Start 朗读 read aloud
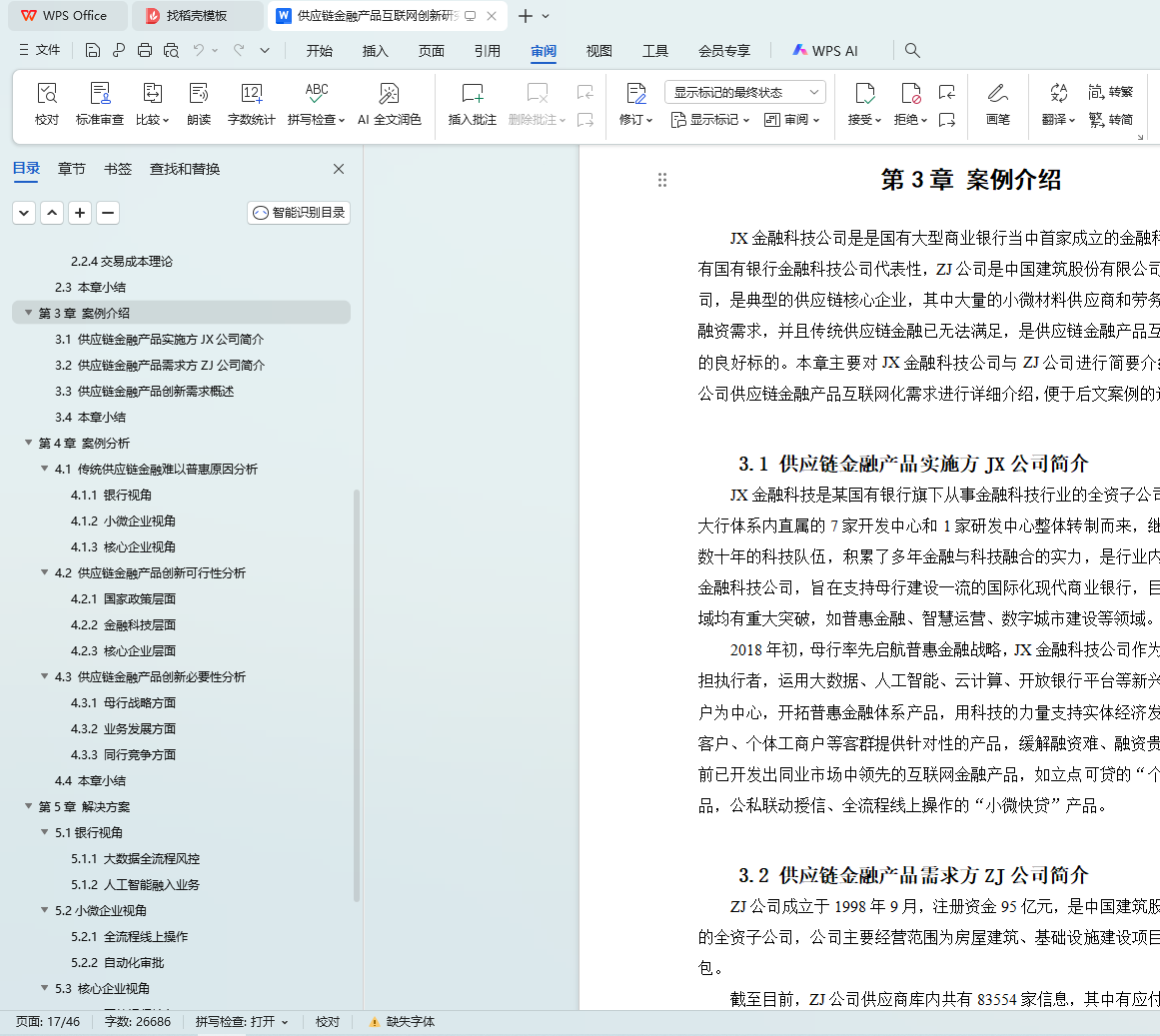Screen dimensions: 1160x1036 coord(198,104)
